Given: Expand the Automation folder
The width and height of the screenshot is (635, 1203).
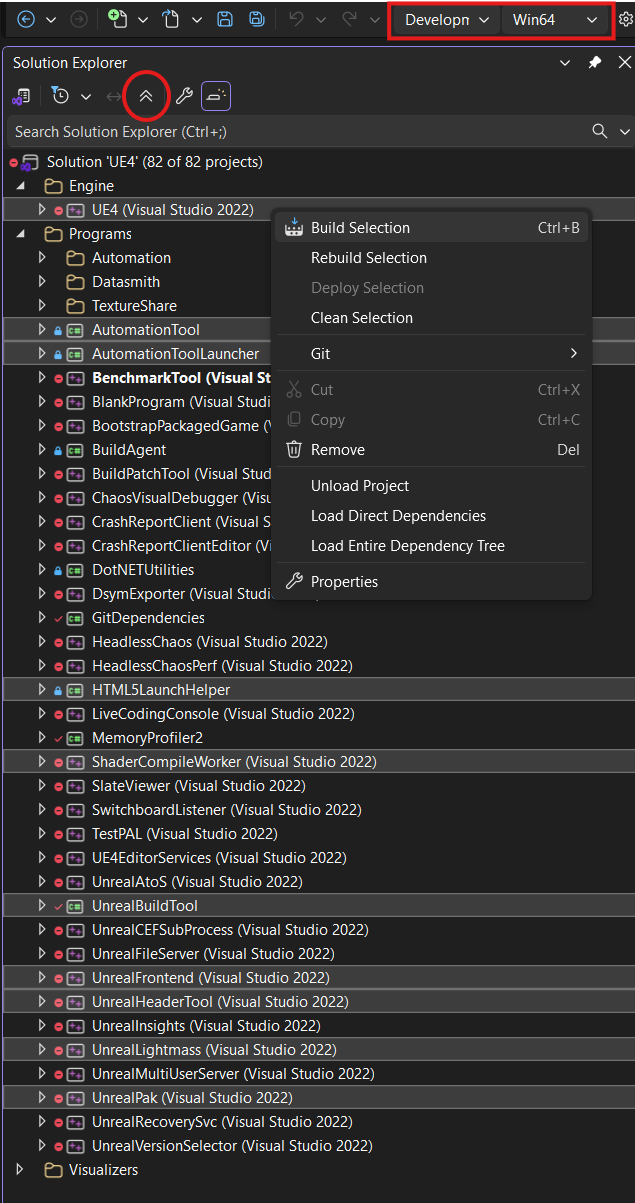Looking at the screenshot, I should (x=42, y=258).
